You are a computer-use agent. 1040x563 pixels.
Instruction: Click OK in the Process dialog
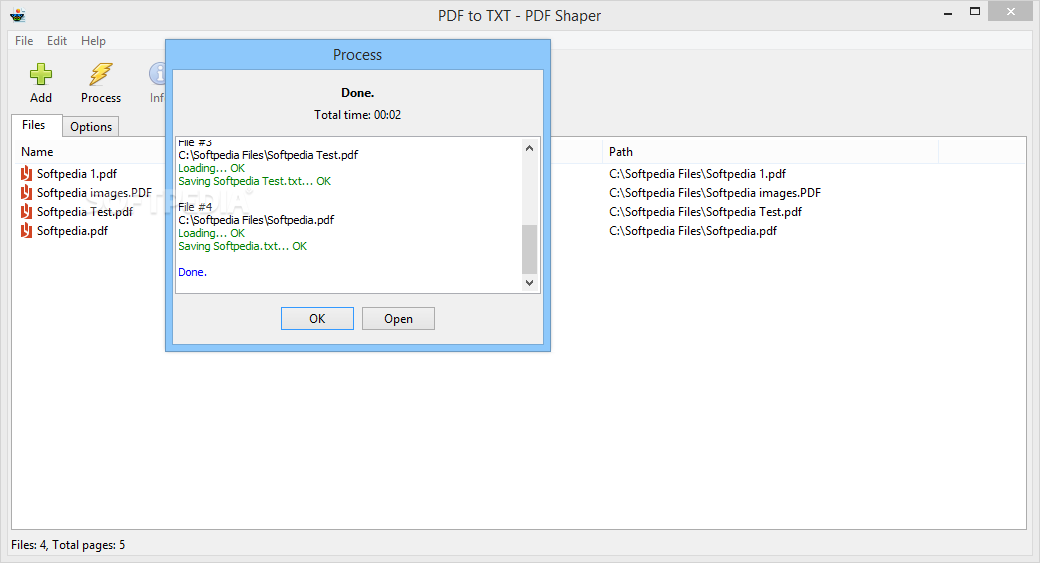[317, 318]
